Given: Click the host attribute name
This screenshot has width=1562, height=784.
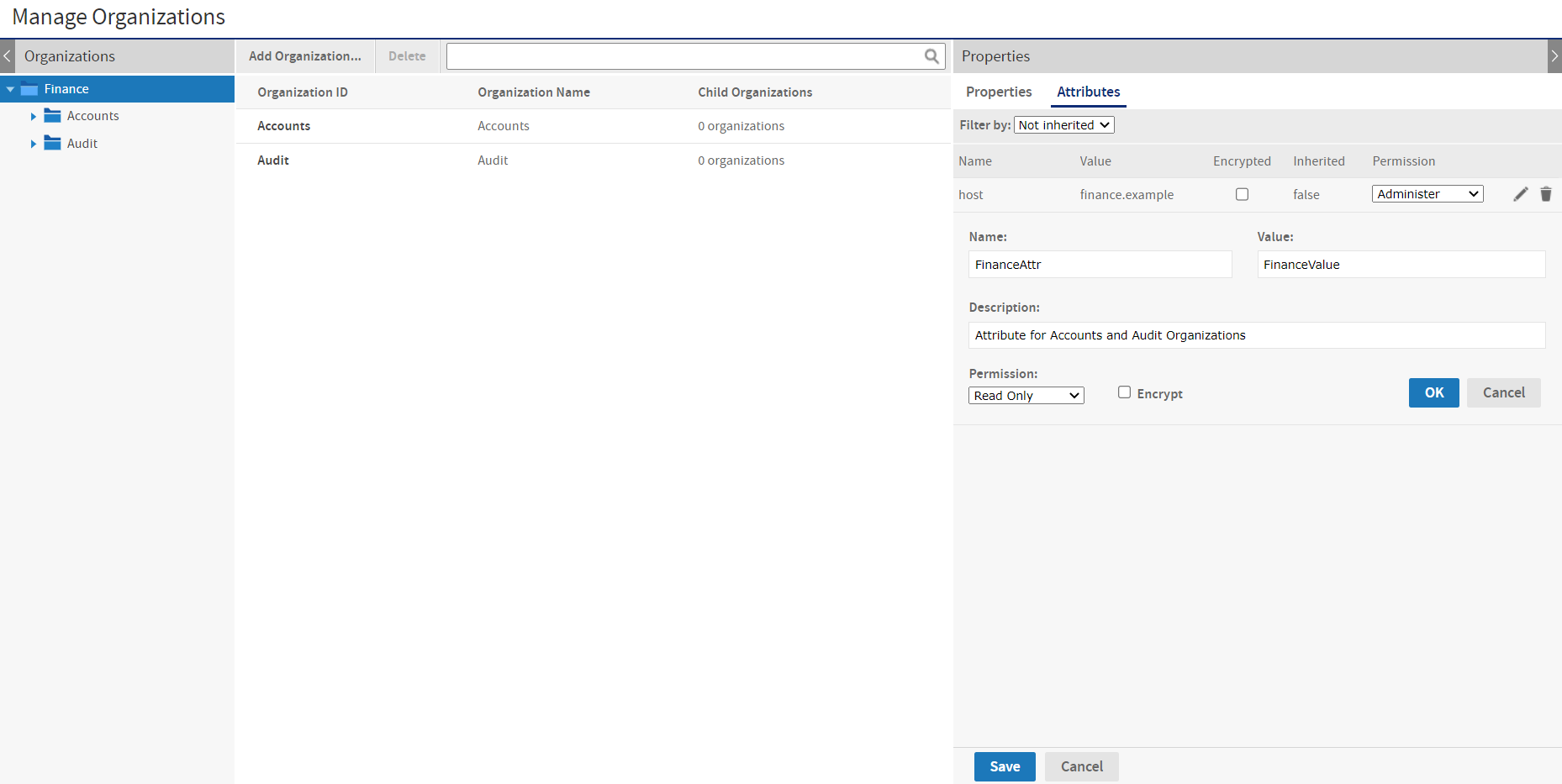Looking at the screenshot, I should [971, 195].
